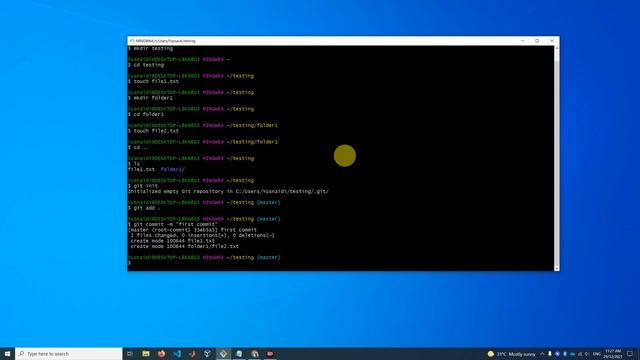Screen dimensions: 640x360
Task: Maximize the Git Bash terminal window
Action: (537, 41)
